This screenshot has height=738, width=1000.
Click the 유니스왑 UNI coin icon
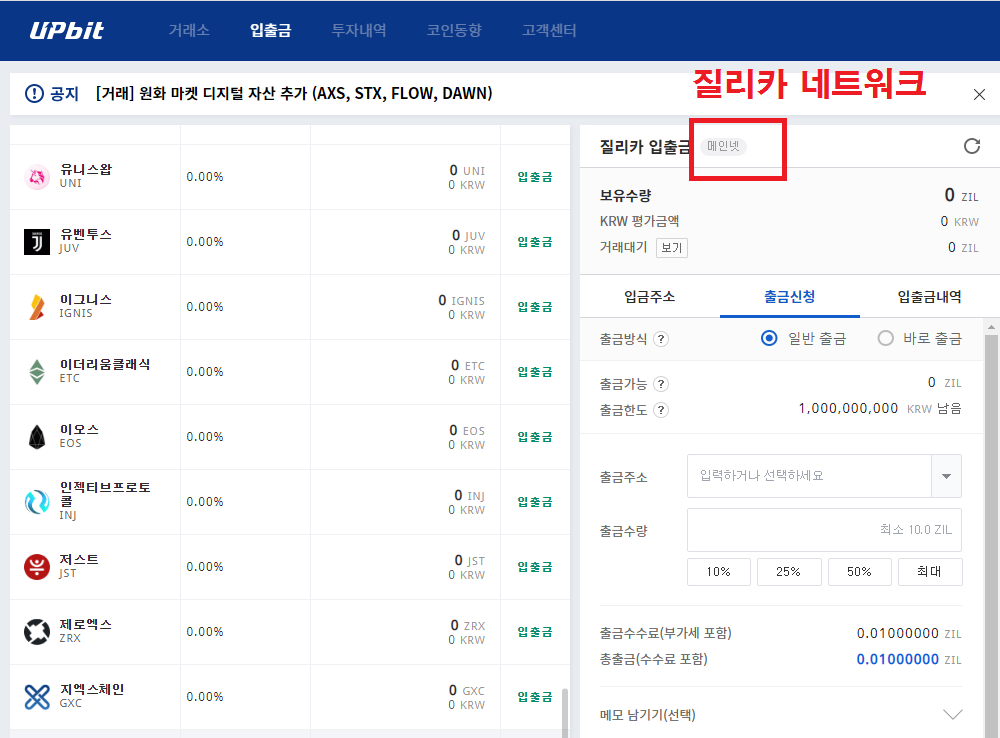pos(37,177)
